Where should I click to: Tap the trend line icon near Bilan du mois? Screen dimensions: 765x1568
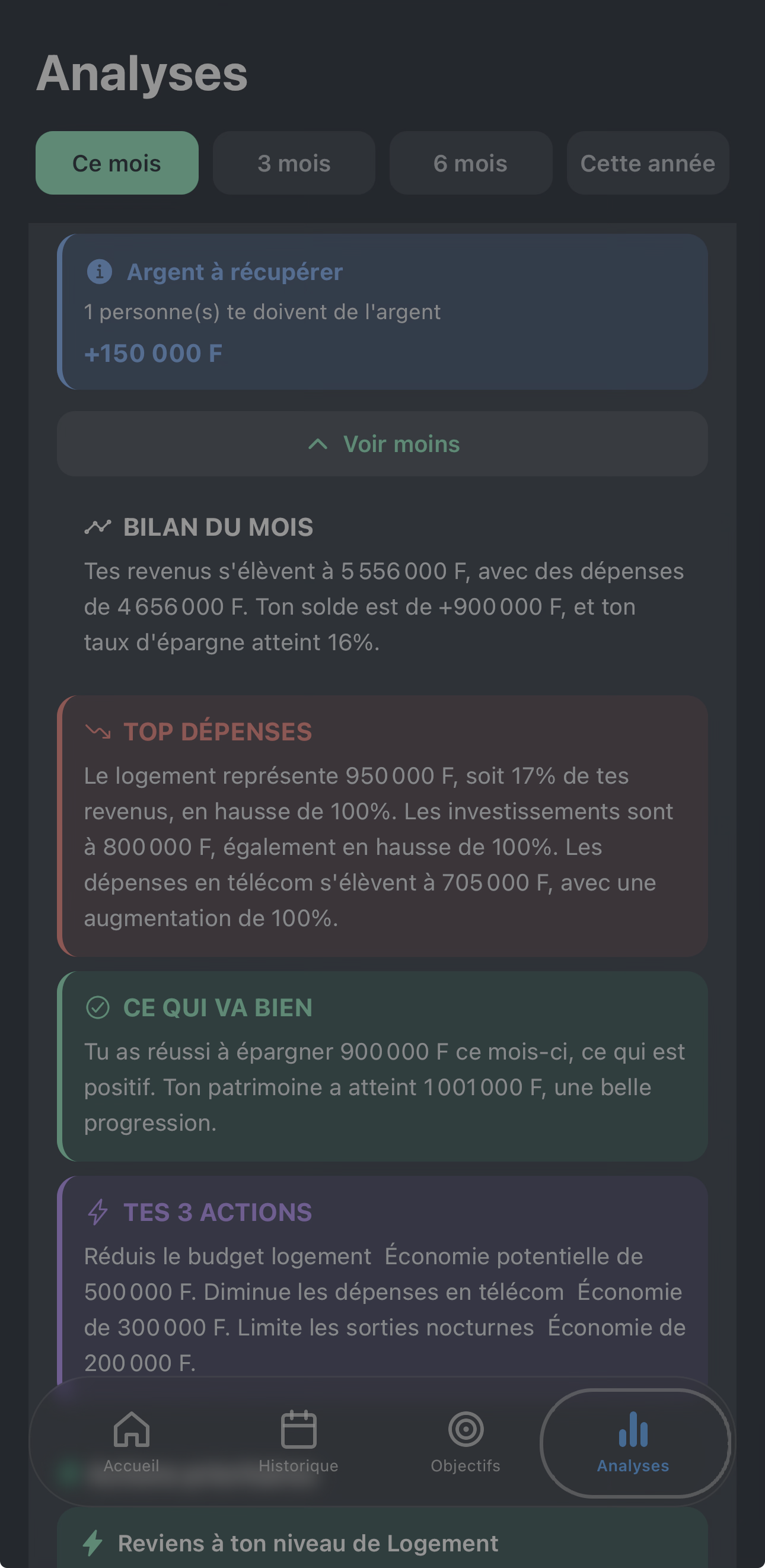[x=97, y=526]
